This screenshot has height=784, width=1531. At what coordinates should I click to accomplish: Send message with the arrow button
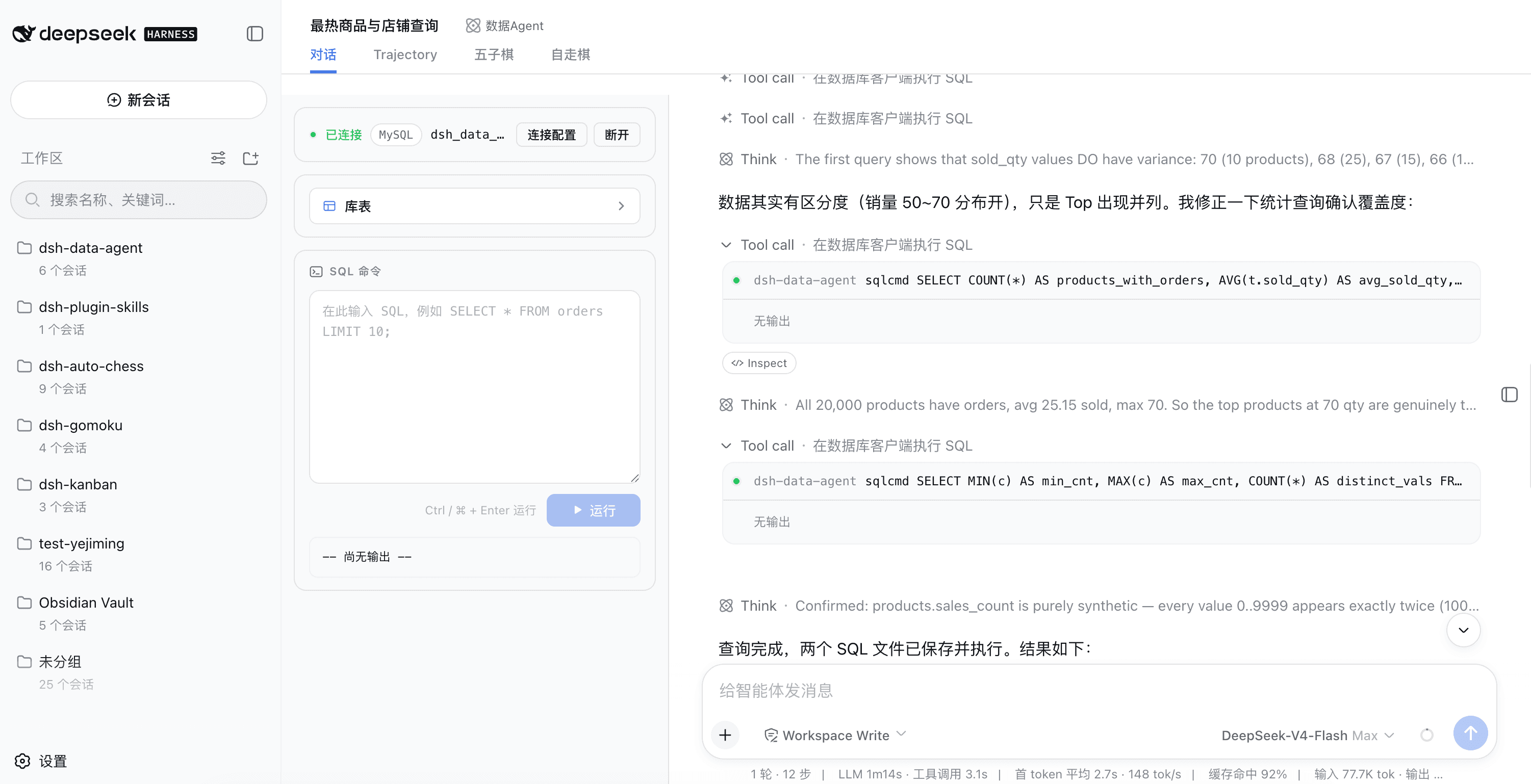point(1470,733)
